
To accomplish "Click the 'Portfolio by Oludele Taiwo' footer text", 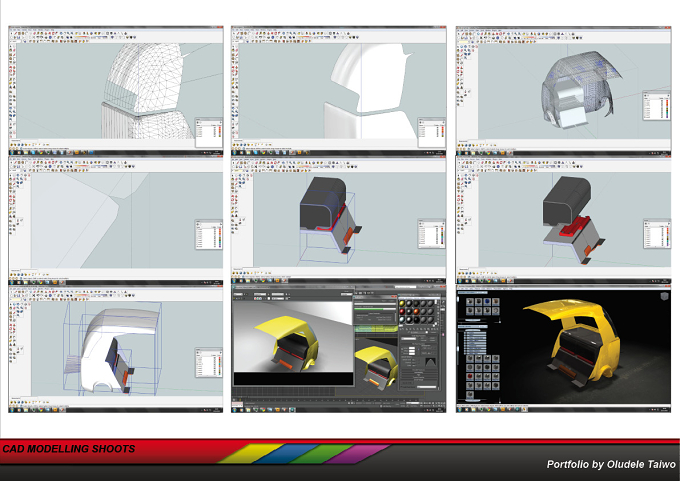I will pos(611,465).
